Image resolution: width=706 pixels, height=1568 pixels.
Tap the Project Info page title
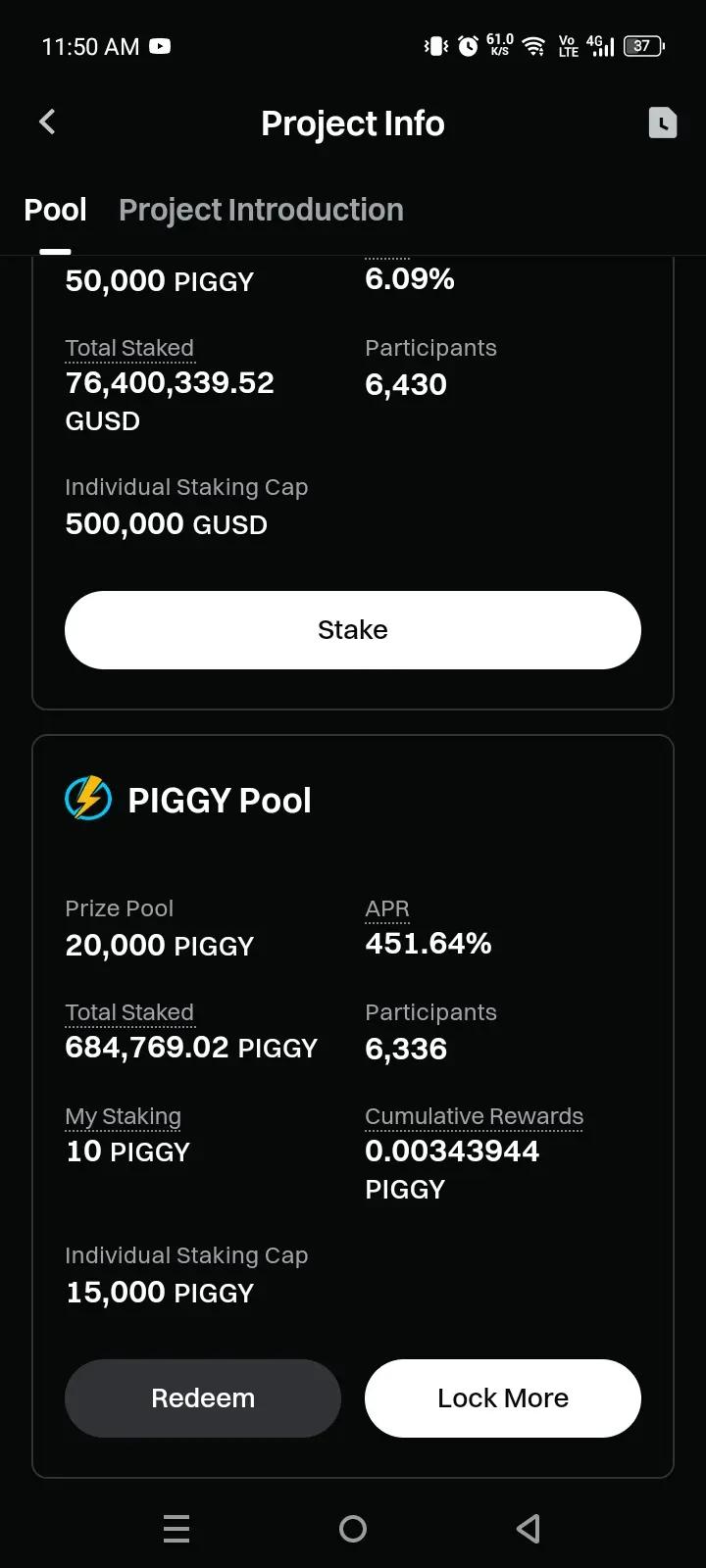click(x=353, y=123)
